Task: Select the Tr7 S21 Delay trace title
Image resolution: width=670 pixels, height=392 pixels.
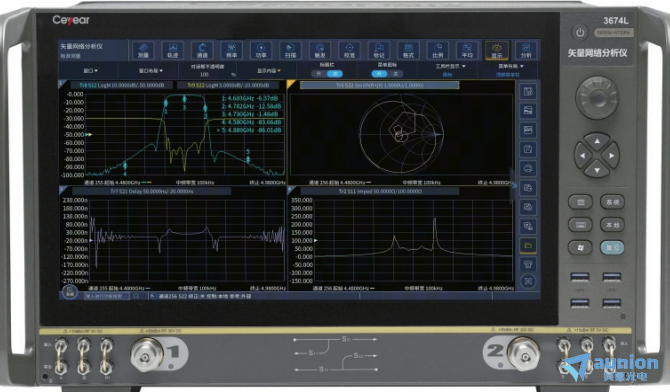Action: pyautogui.click(x=152, y=191)
